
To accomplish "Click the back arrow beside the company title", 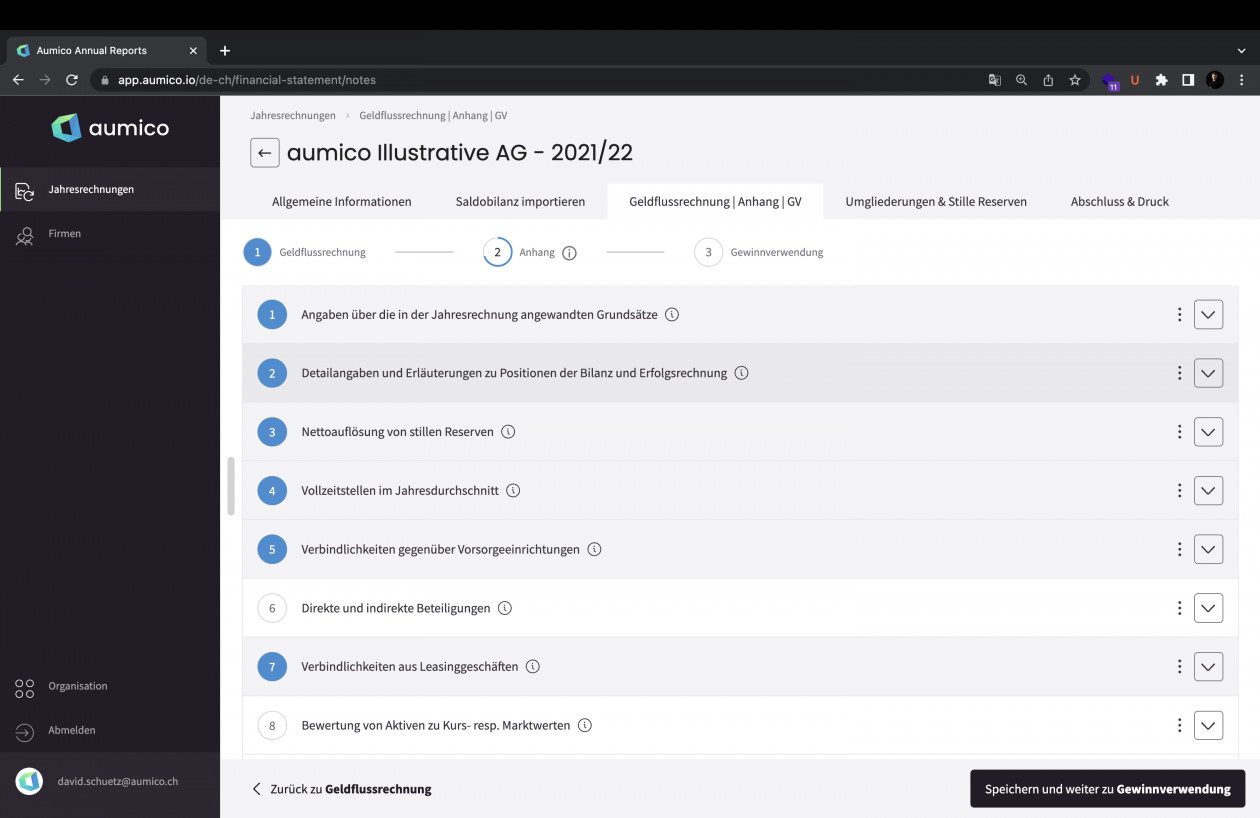I will [x=264, y=153].
